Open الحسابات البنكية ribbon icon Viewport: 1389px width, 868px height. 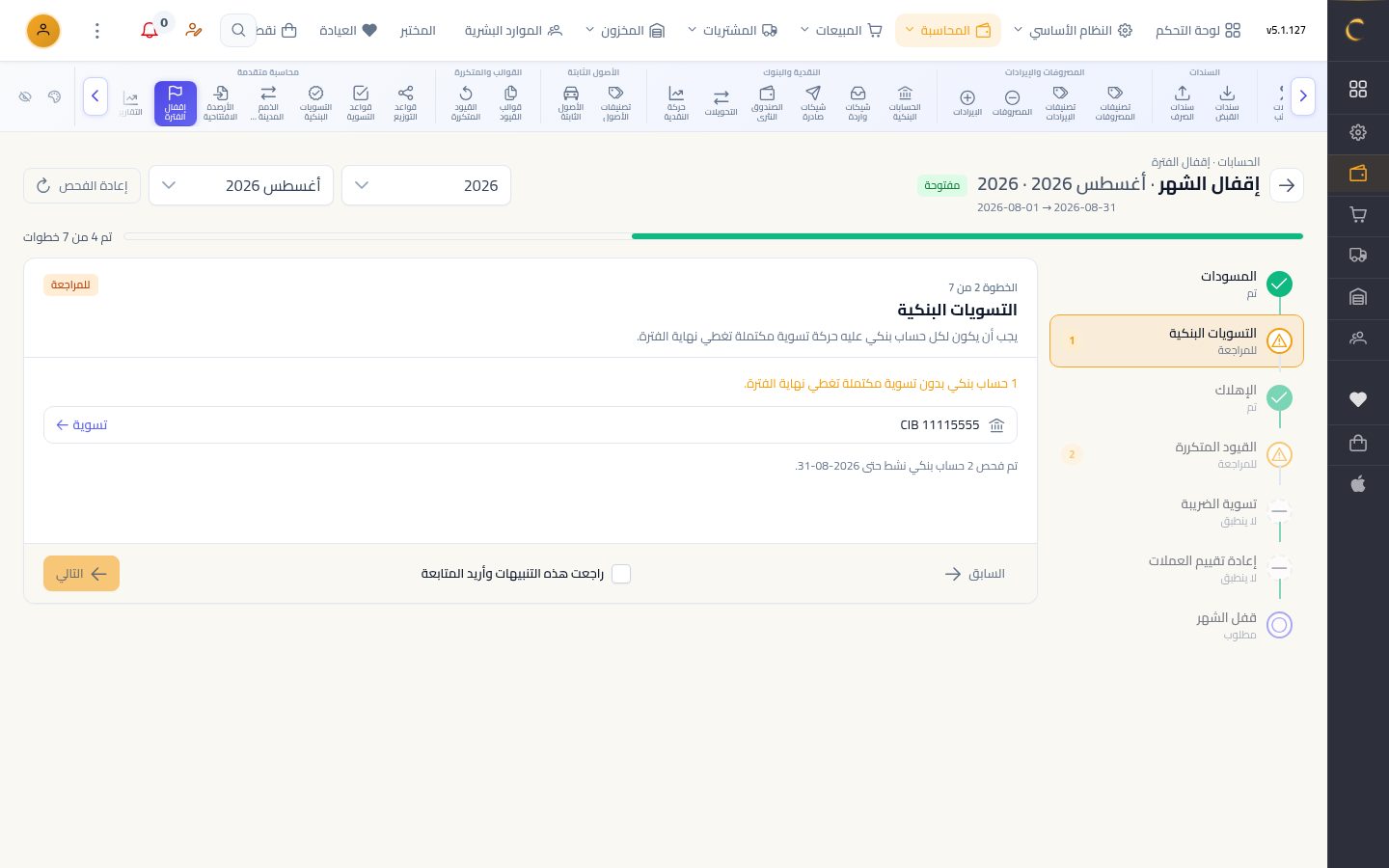point(905,102)
